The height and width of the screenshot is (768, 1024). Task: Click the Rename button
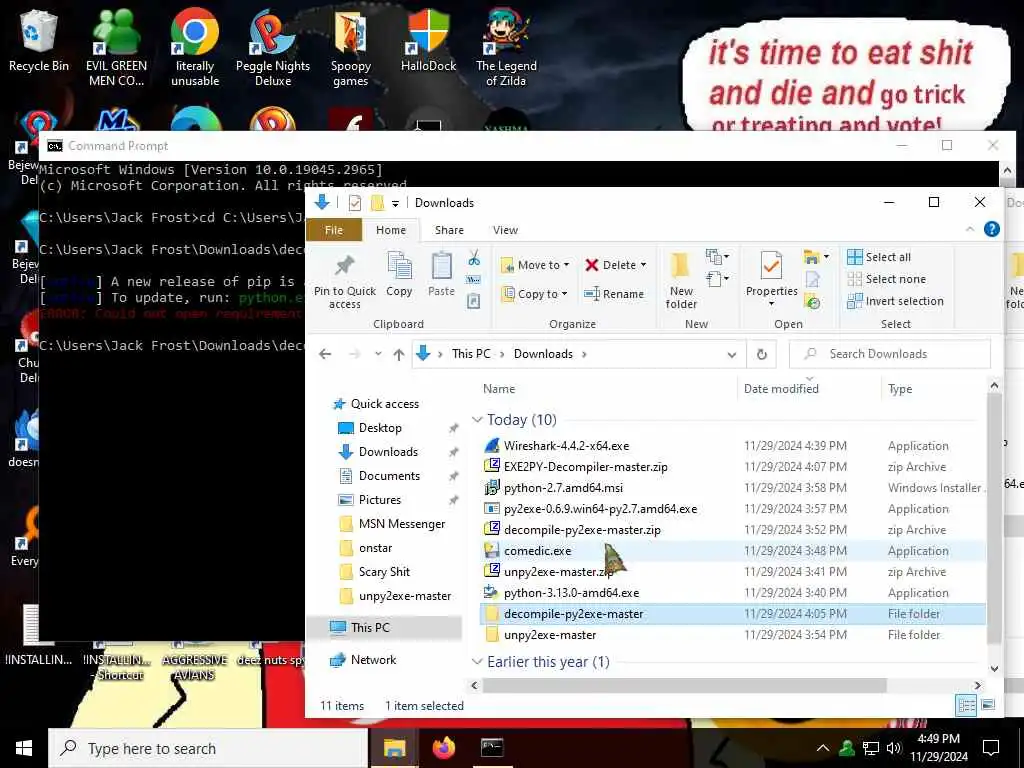[614, 294]
